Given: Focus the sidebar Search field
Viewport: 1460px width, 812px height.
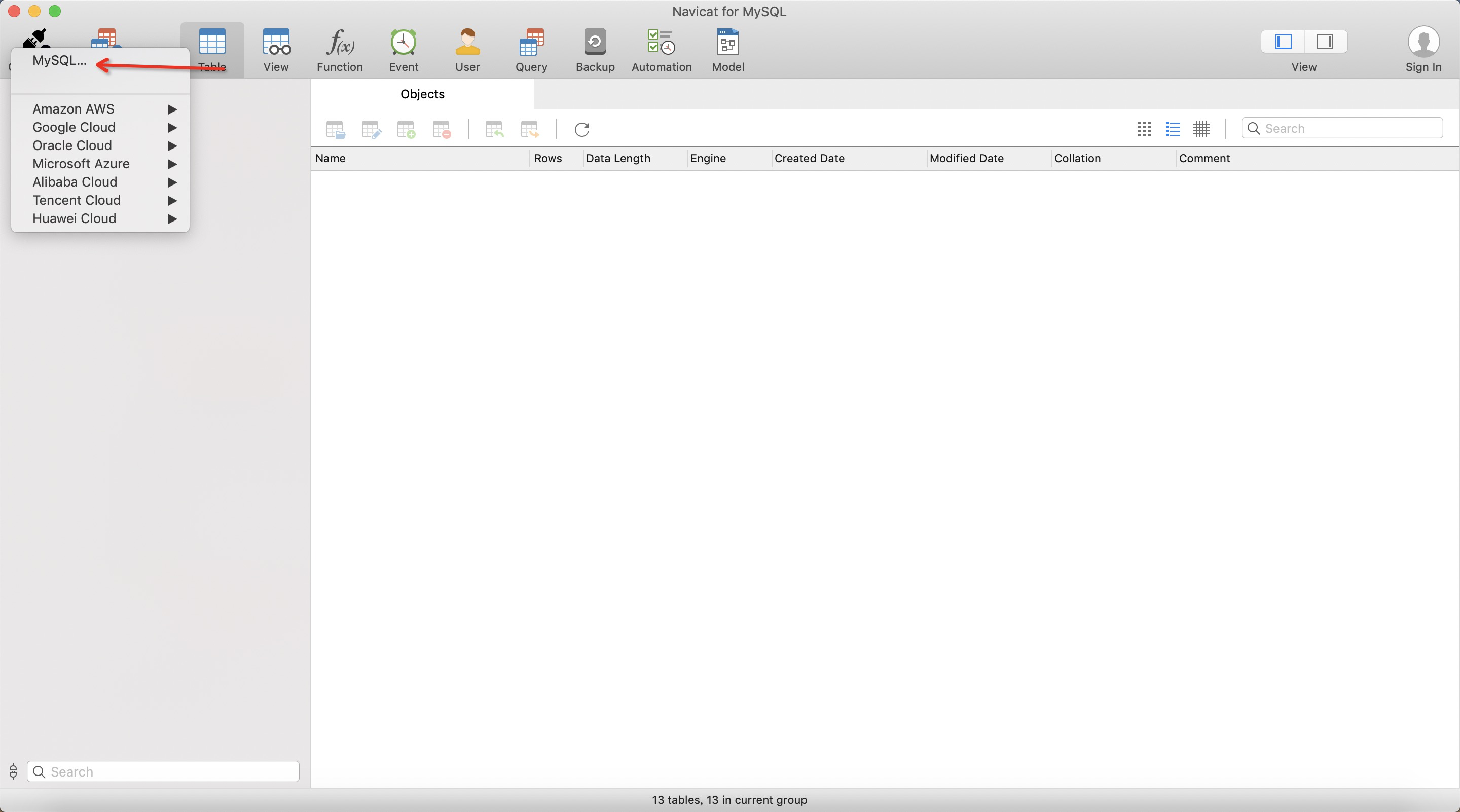Looking at the screenshot, I should (163, 771).
